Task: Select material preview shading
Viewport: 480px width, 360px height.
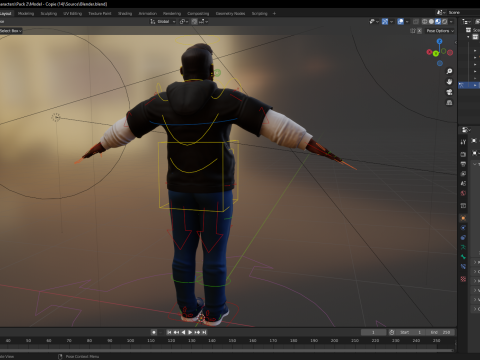Action: pos(438,22)
